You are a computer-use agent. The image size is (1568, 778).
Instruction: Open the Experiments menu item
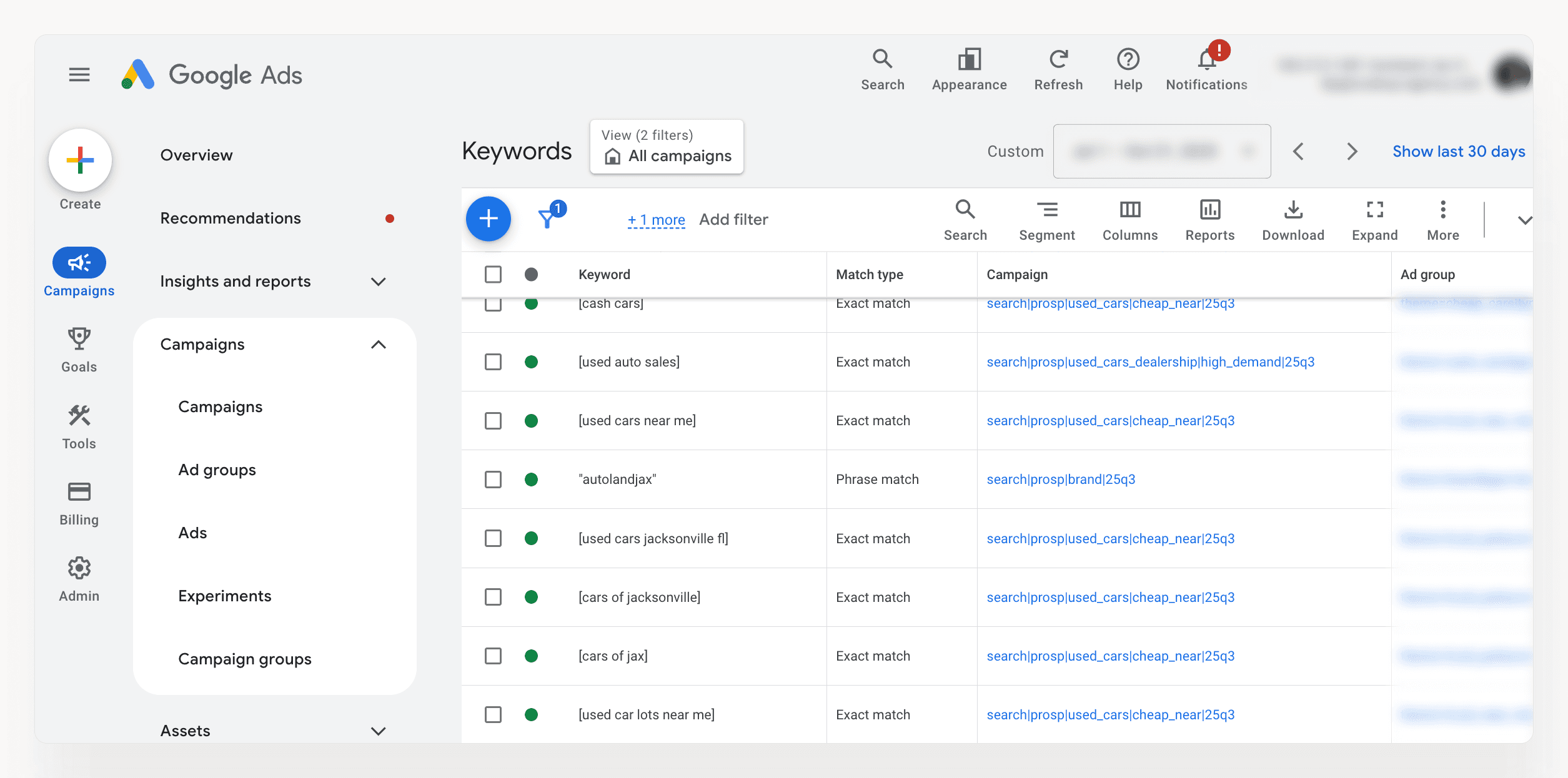[x=225, y=596]
